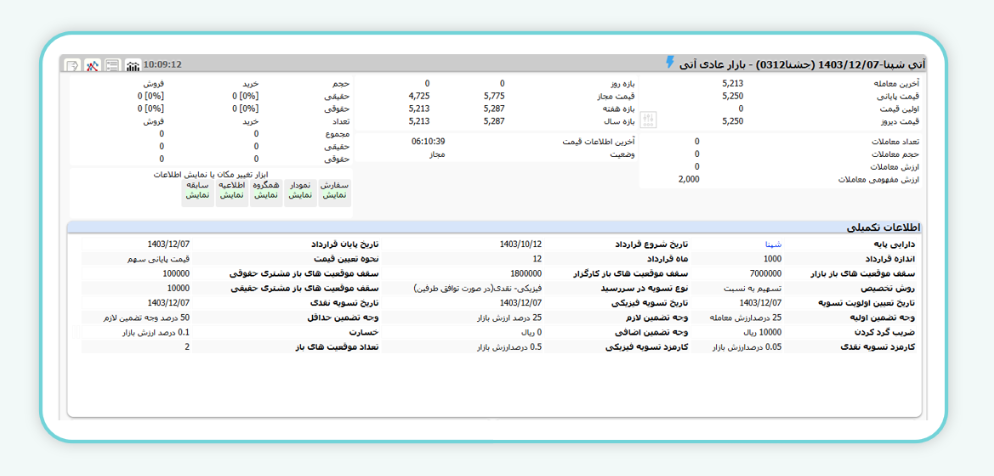Click the وضعیت status value مجاز
The image size is (994, 476).
pyautogui.click(x=437, y=154)
